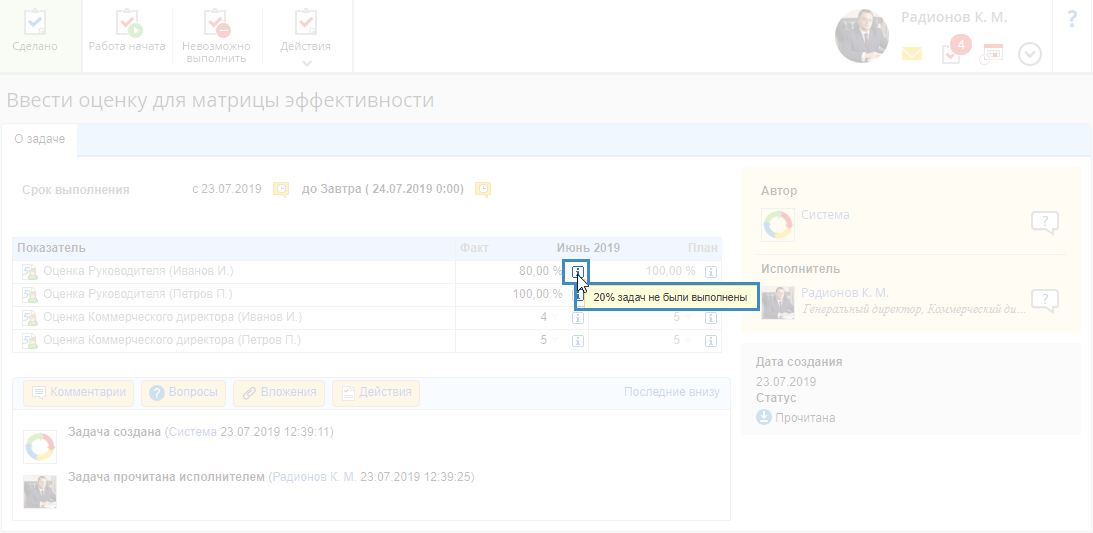This screenshot has width=1093, height=533.
Task: Select Оценка Руководителя (Иванов И.) row text
Action: [138, 271]
